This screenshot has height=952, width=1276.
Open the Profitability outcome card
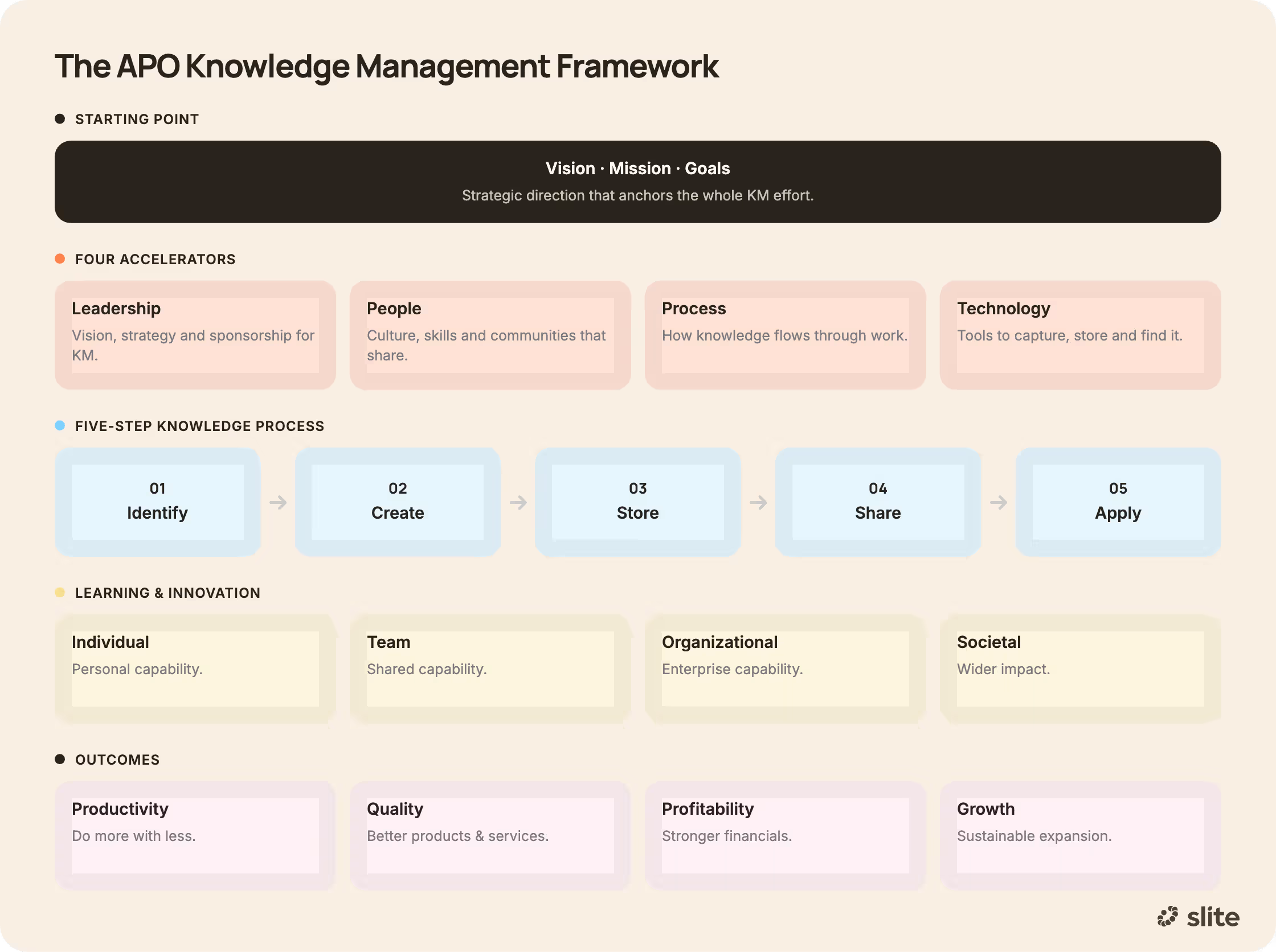[786, 836]
